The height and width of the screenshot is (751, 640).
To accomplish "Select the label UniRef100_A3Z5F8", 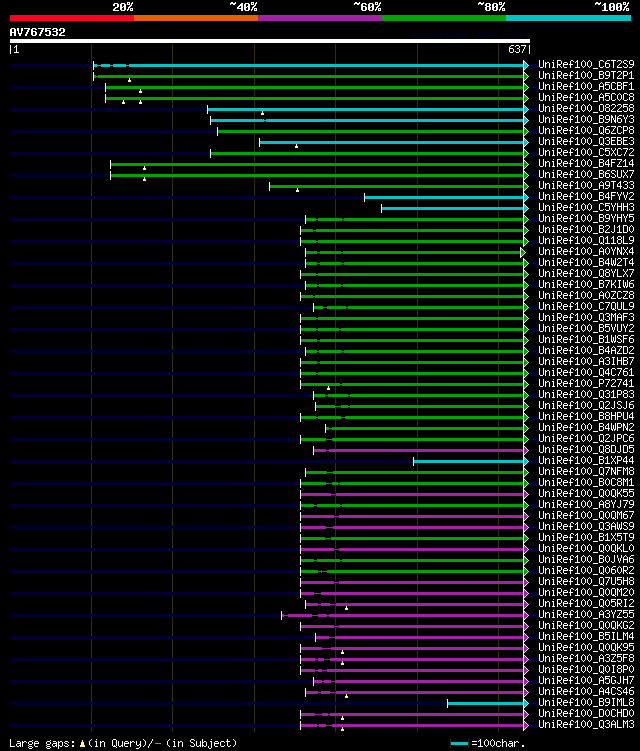I will 586,659.
